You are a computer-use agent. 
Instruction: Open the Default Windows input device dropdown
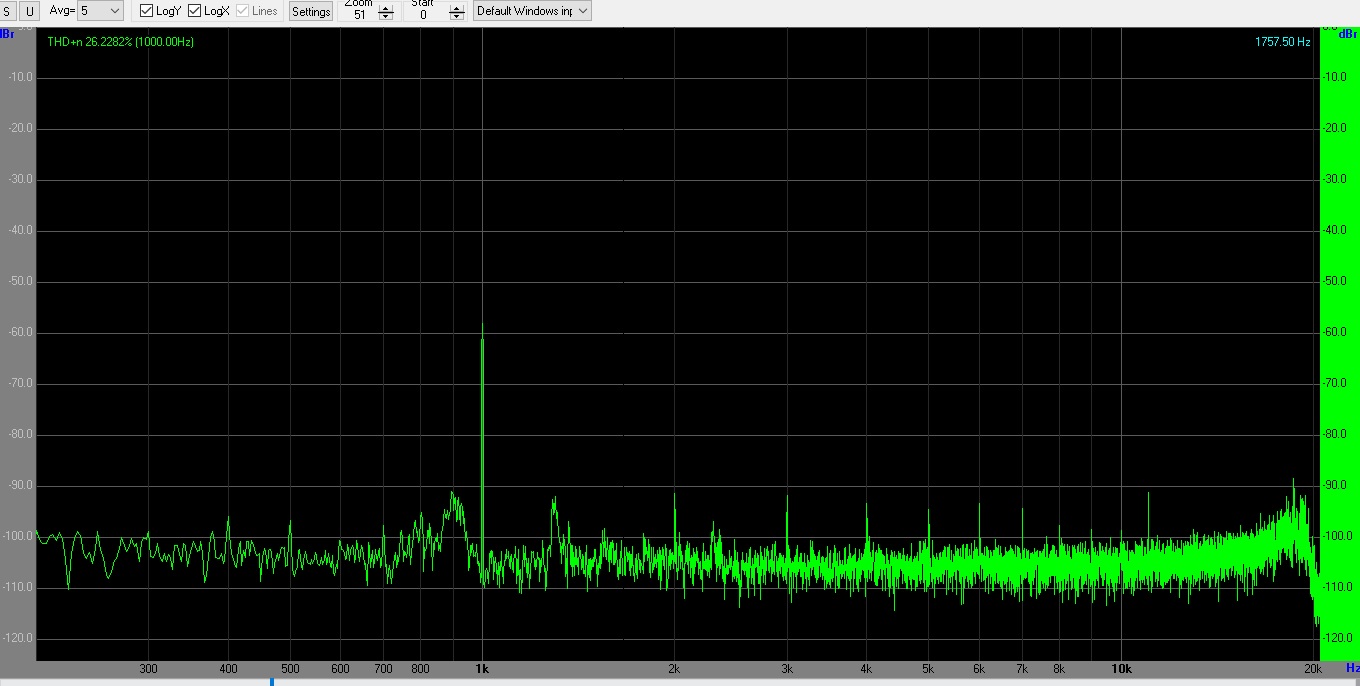[532, 11]
